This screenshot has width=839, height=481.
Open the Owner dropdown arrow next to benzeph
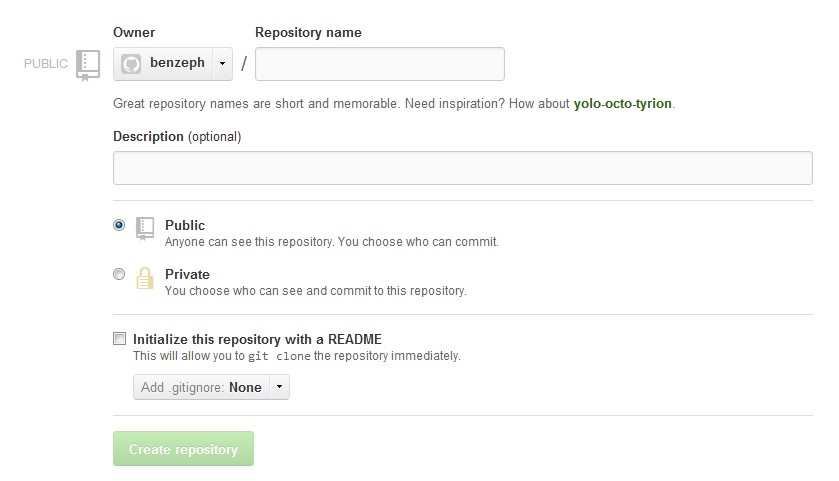click(221, 64)
